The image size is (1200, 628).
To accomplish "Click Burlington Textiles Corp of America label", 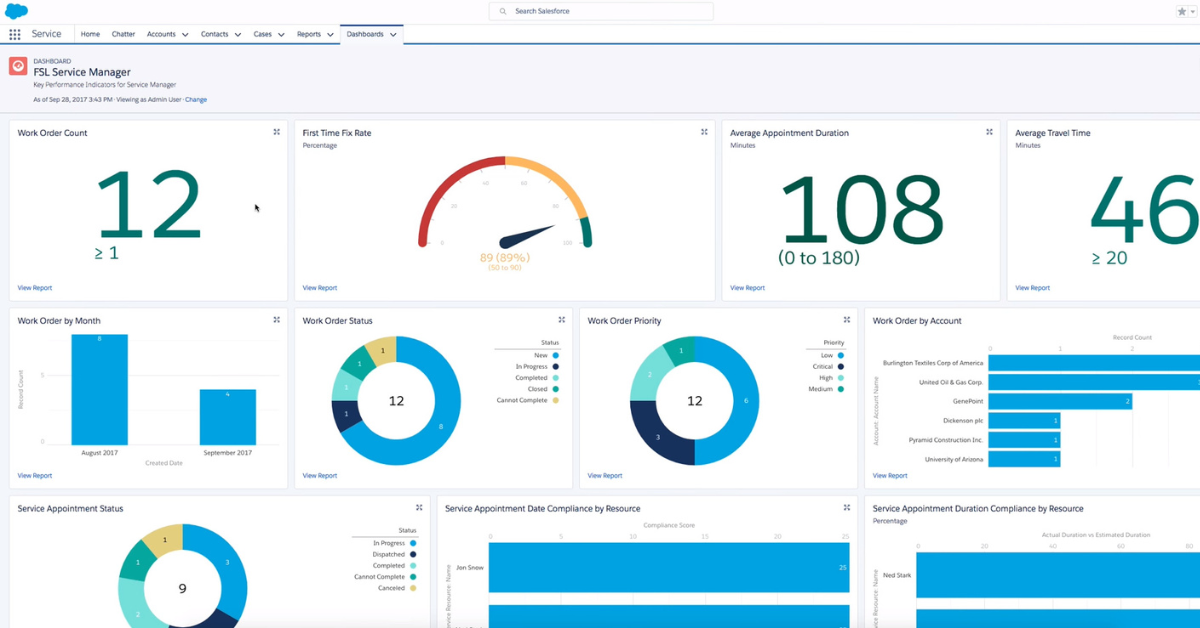I will pos(932,363).
